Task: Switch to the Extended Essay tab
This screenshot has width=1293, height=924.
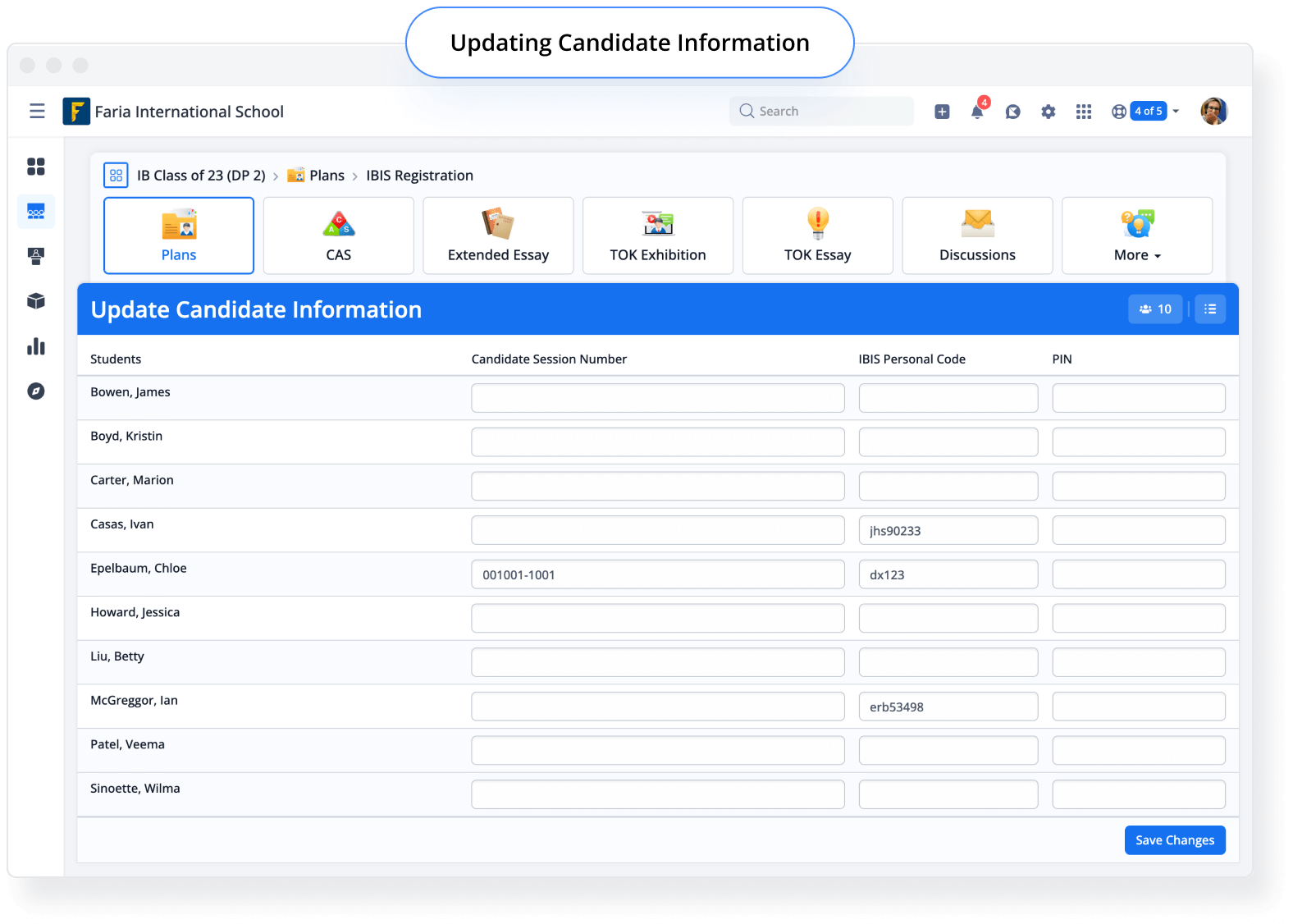Action: (498, 236)
